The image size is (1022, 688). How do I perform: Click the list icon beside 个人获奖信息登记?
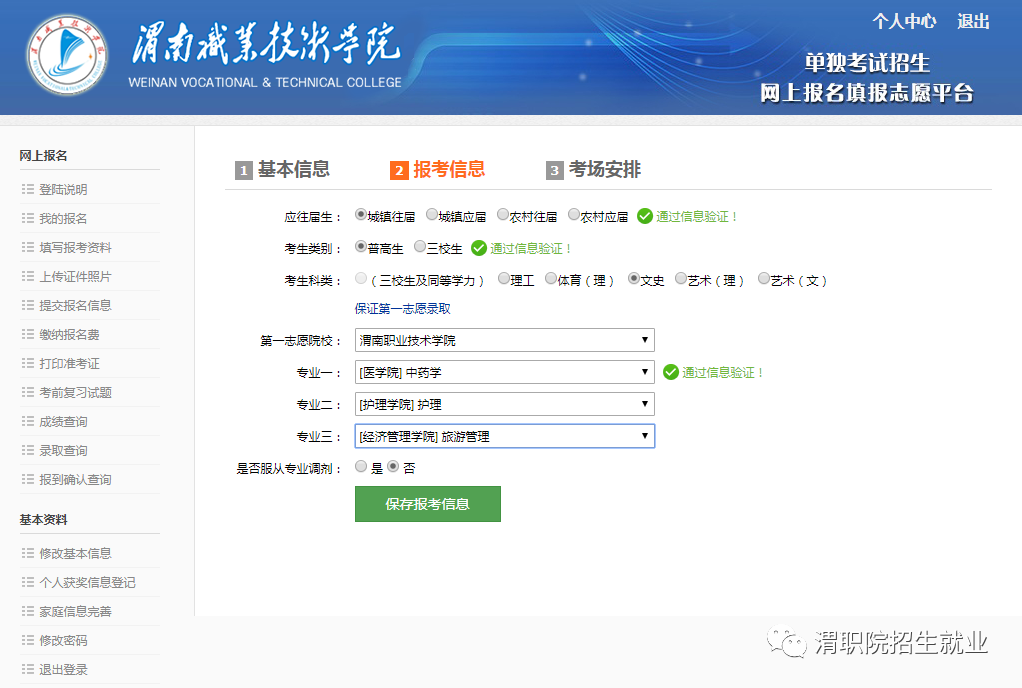click(27, 582)
